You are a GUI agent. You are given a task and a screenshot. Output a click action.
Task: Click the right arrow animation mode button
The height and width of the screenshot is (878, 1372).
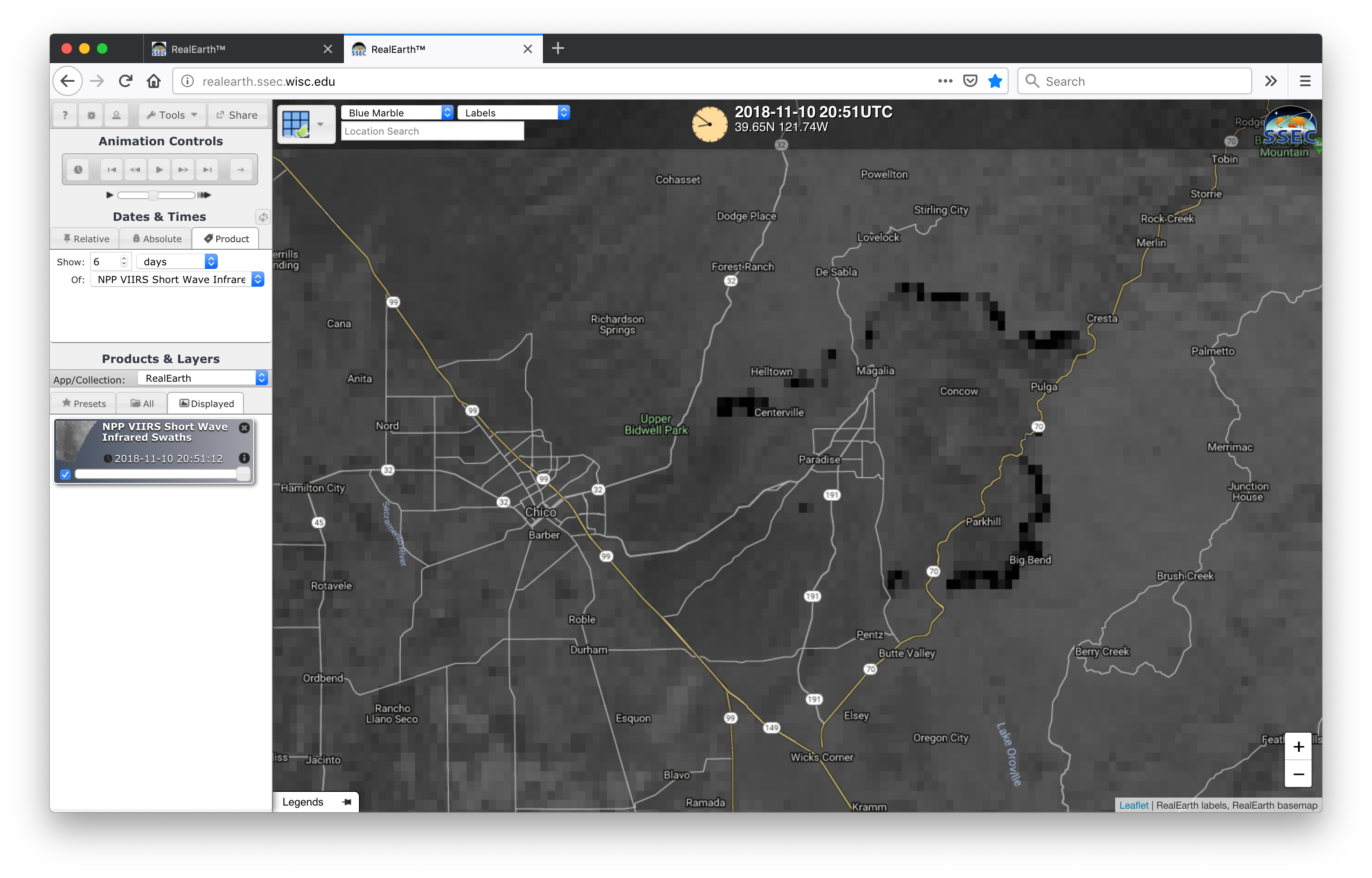tap(241, 169)
